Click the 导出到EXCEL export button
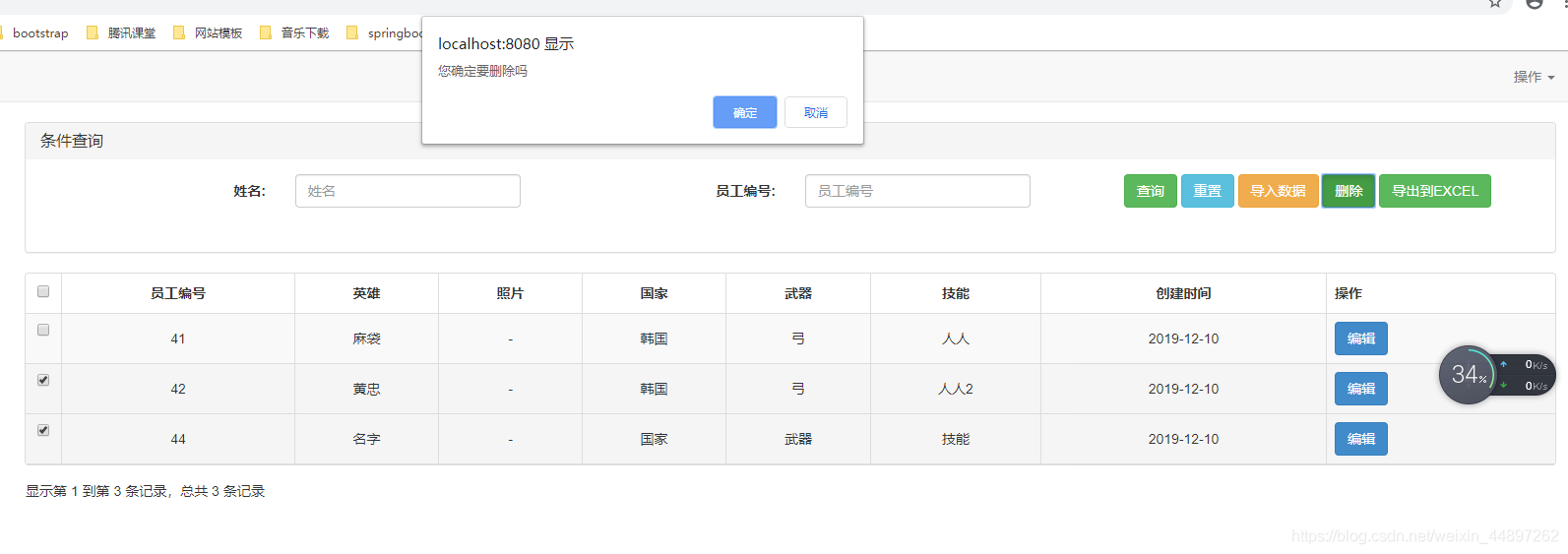1568x554 pixels. [1435, 191]
